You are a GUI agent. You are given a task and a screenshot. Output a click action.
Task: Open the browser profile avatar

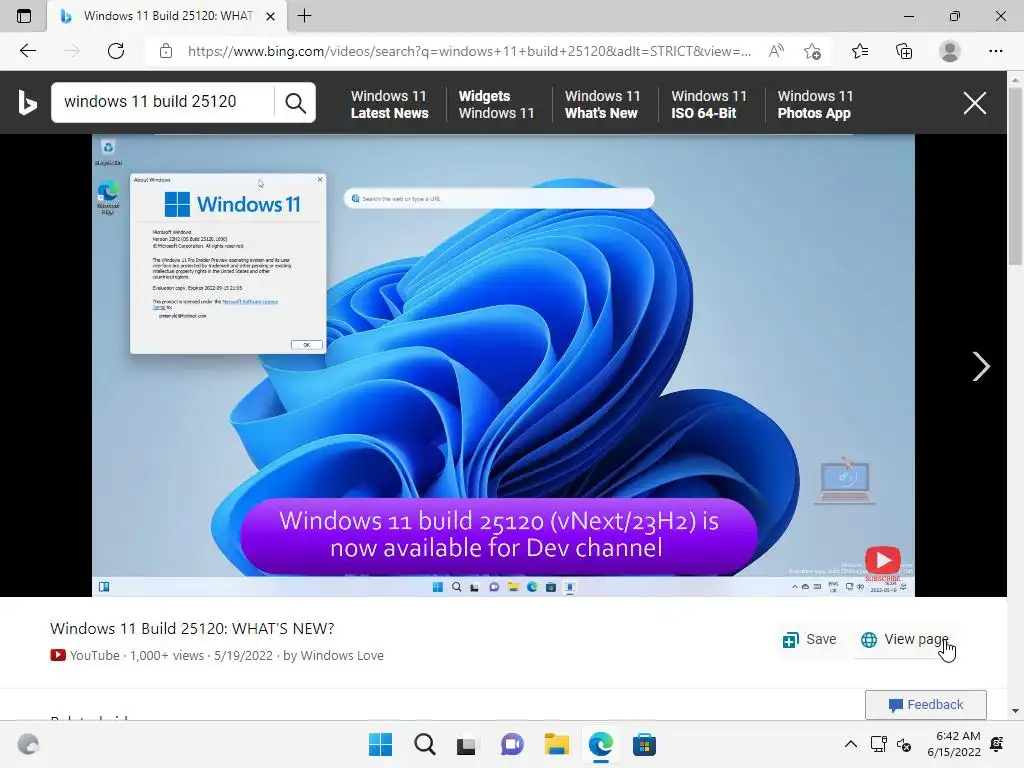pos(950,51)
